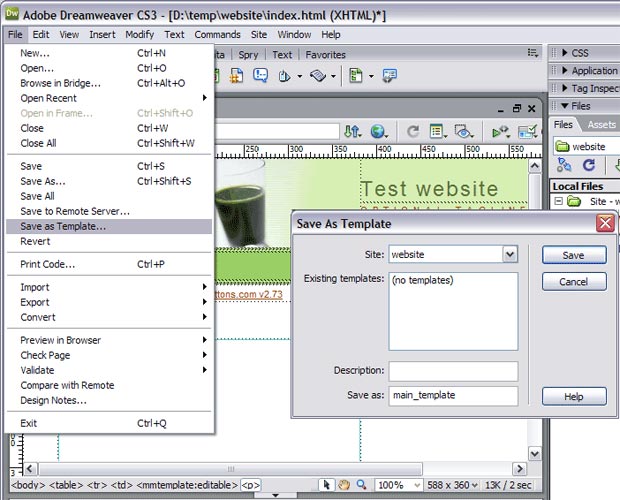Click the File Management up/down arrows icon
Viewport: 620px width, 500px height.
(x=352, y=131)
